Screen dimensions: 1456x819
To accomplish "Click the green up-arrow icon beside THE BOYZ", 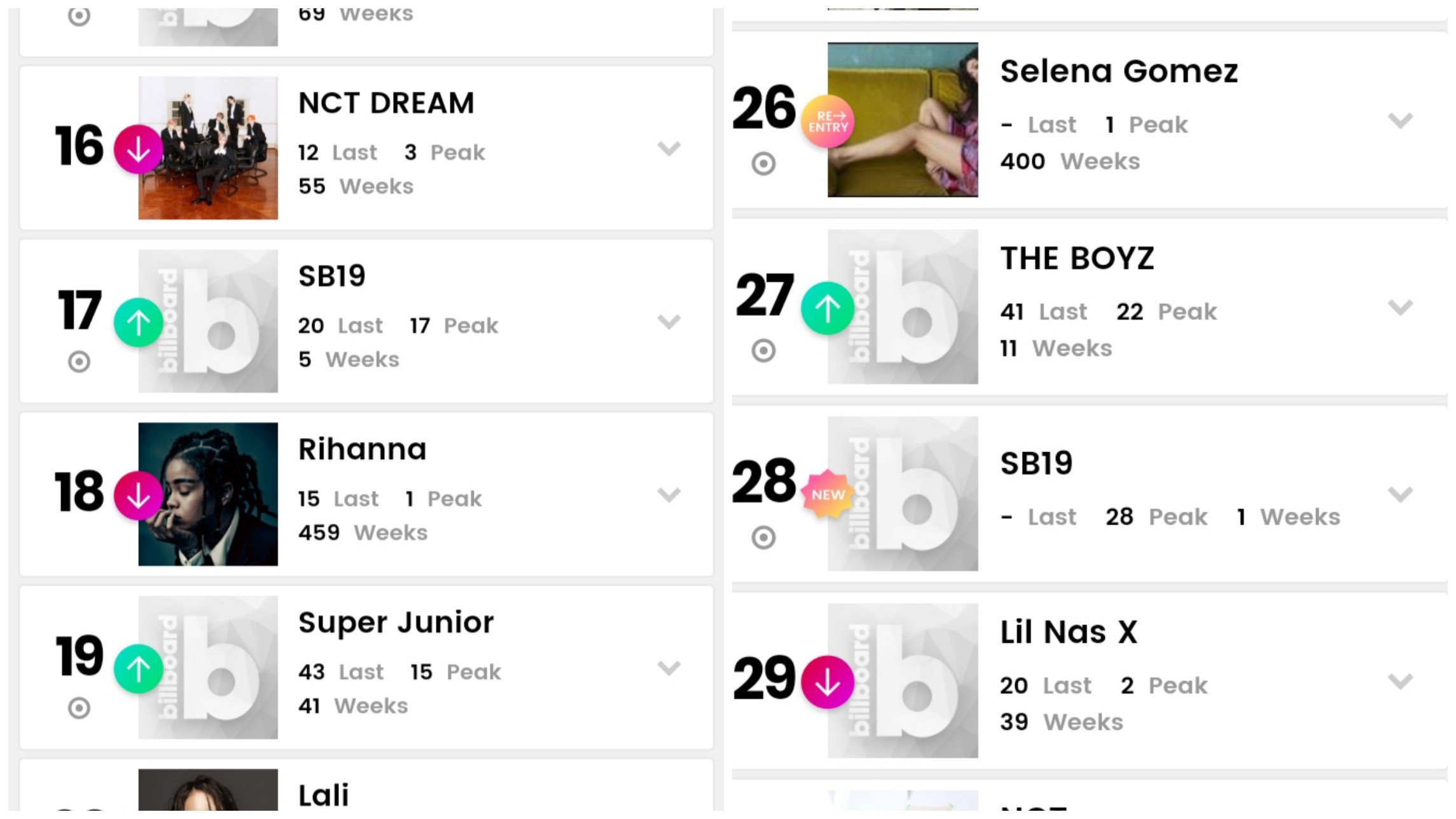I will tap(828, 308).
